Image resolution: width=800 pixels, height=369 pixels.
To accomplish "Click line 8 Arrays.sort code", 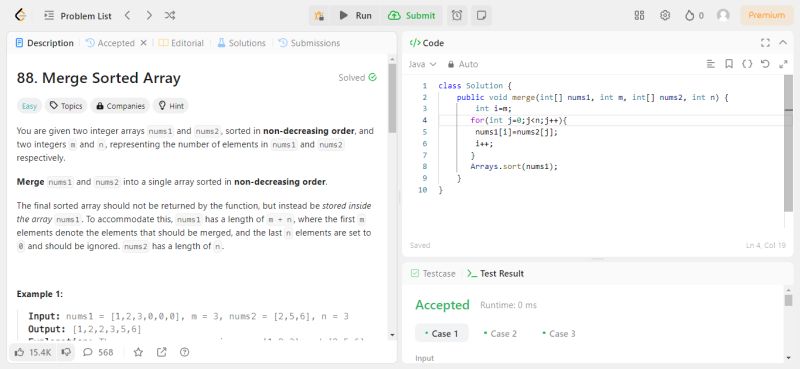I will click(514, 166).
